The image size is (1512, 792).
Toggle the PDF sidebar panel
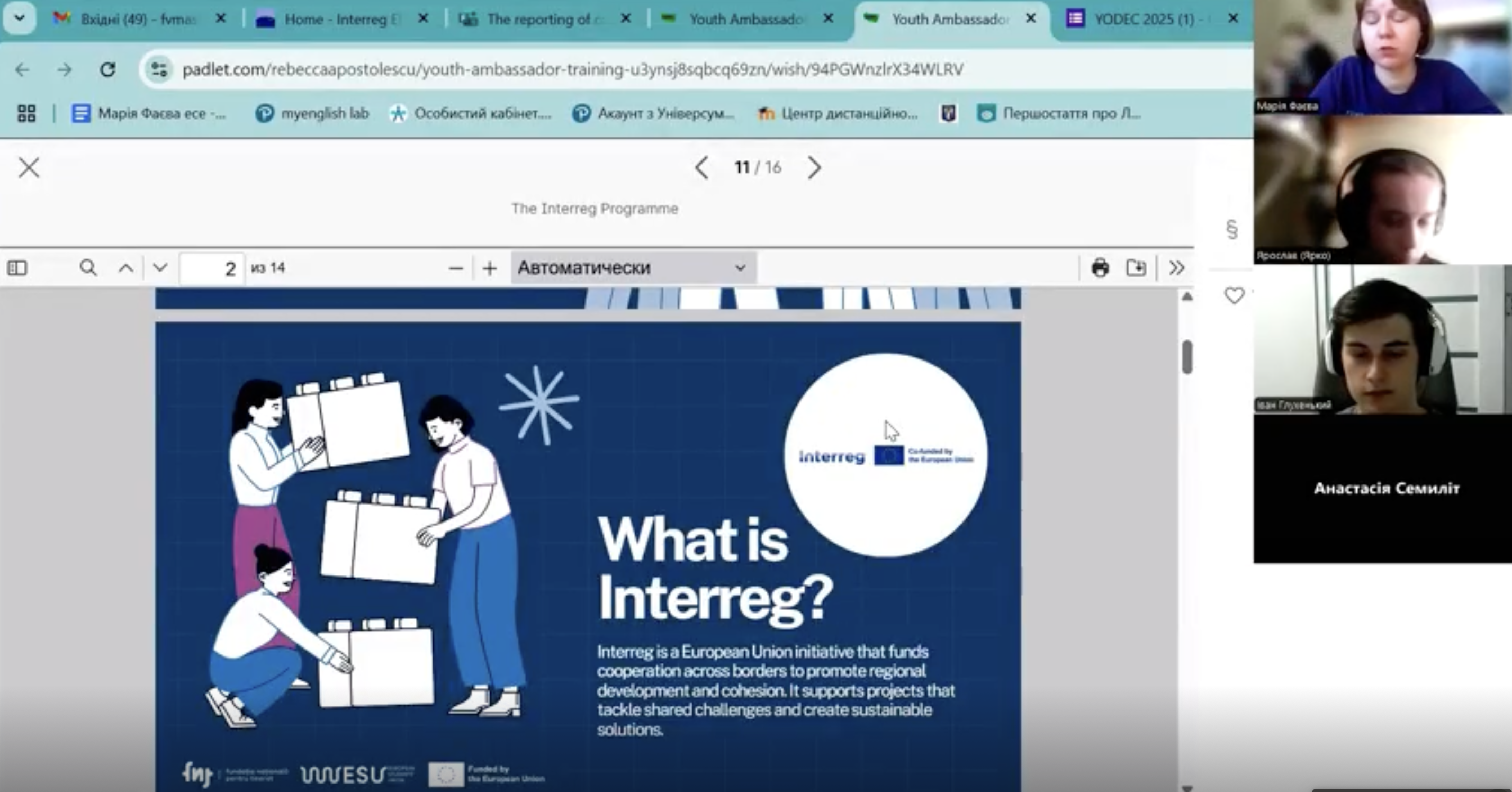[17, 268]
